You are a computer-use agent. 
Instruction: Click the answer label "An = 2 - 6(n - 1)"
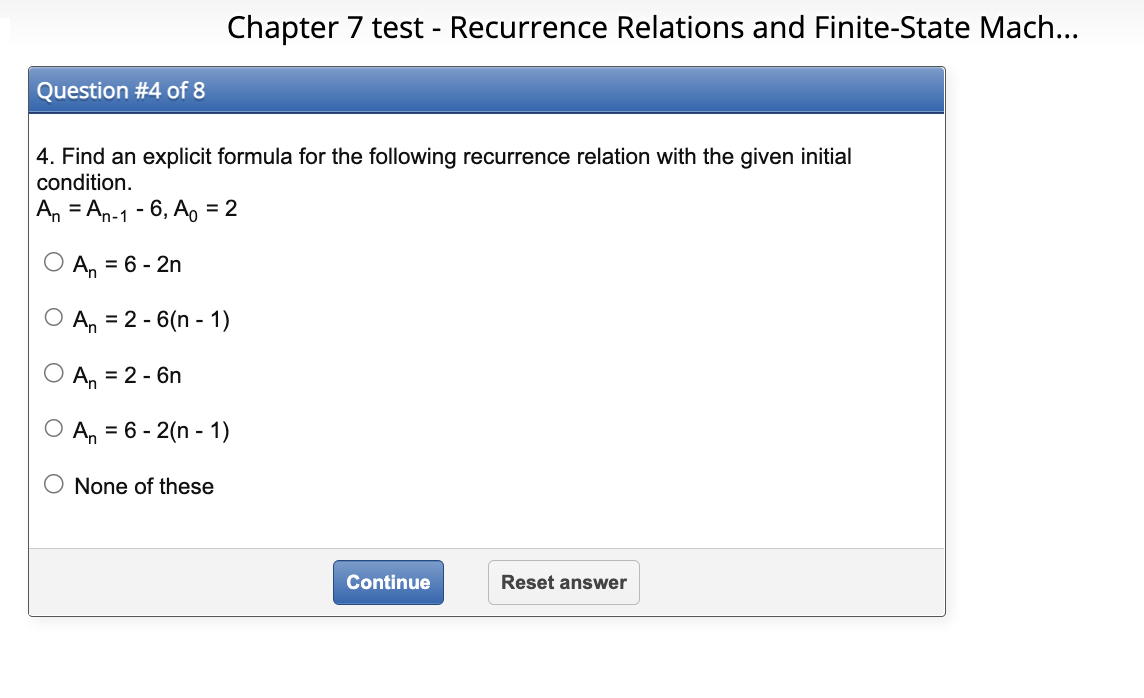click(x=150, y=318)
